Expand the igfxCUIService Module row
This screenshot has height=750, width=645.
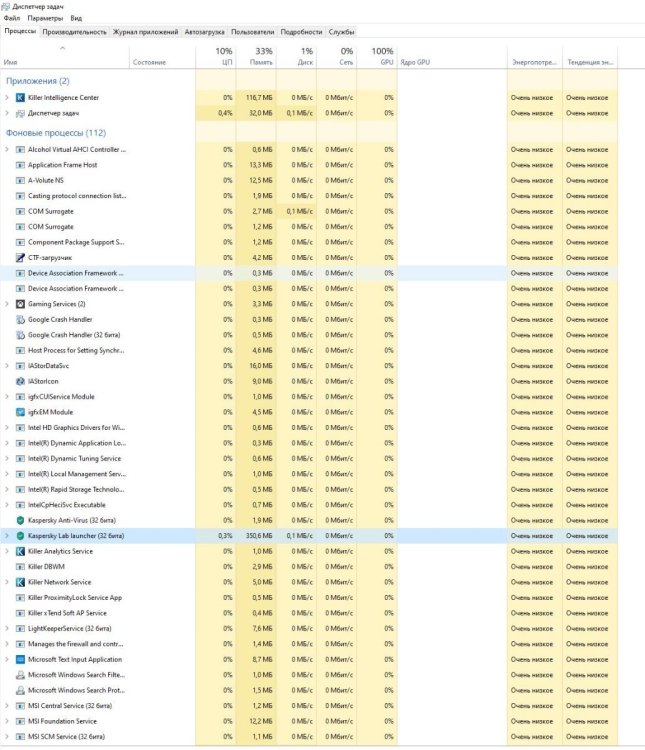pos(7,397)
